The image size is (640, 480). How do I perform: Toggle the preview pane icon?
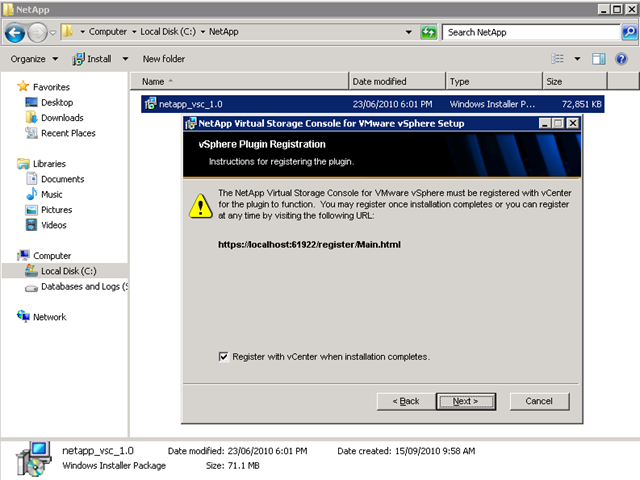(x=598, y=59)
